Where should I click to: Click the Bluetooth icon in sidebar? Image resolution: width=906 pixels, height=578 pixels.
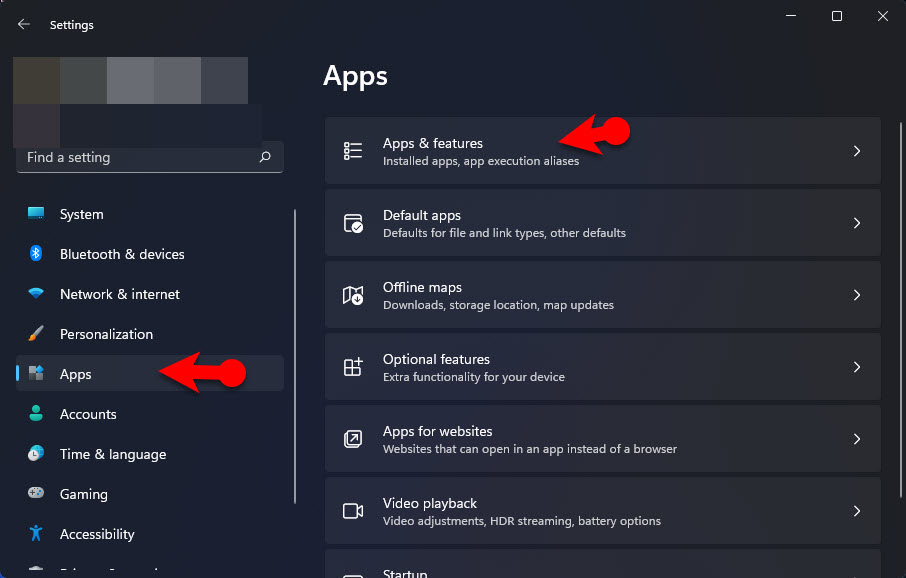click(x=36, y=253)
